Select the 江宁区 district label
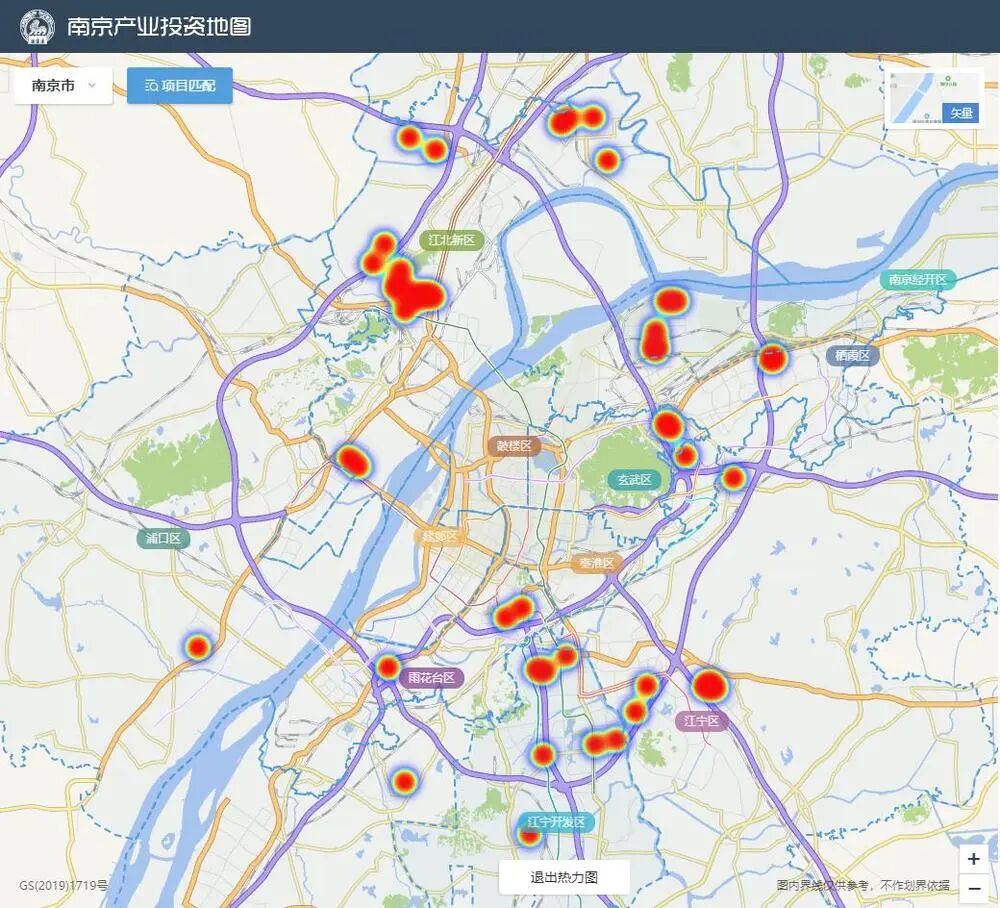This screenshot has height=908, width=1000. pyautogui.click(x=702, y=721)
